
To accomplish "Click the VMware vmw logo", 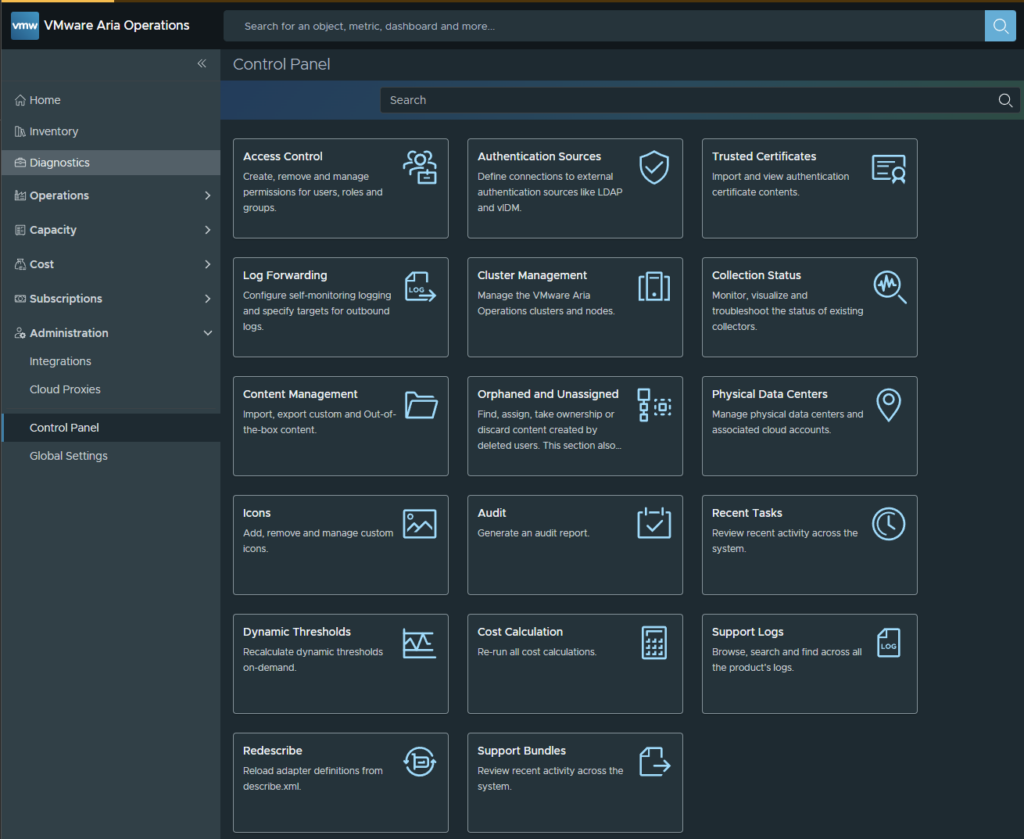I will click(25, 25).
